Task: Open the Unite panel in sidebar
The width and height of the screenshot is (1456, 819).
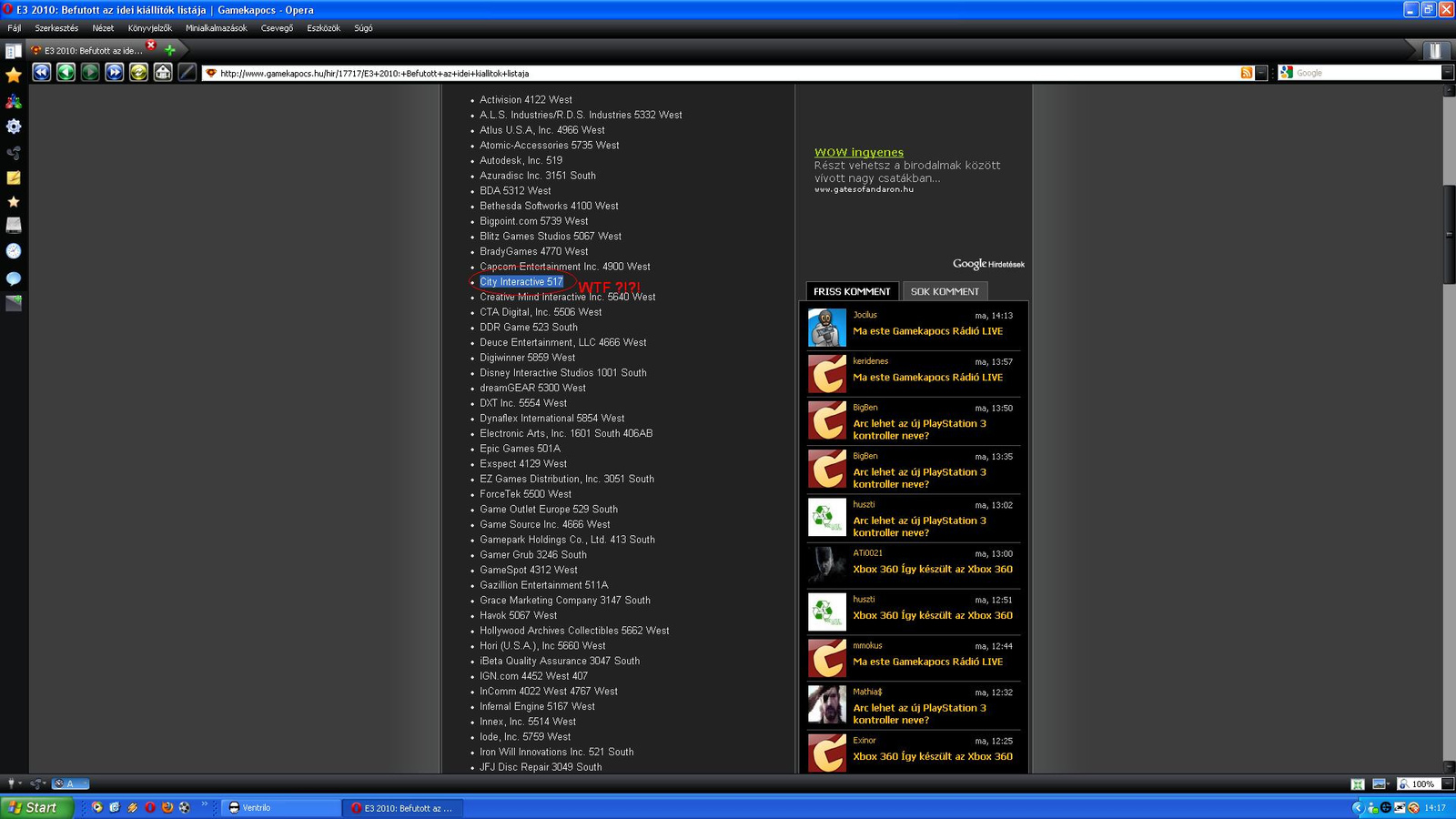Action: 14,152
